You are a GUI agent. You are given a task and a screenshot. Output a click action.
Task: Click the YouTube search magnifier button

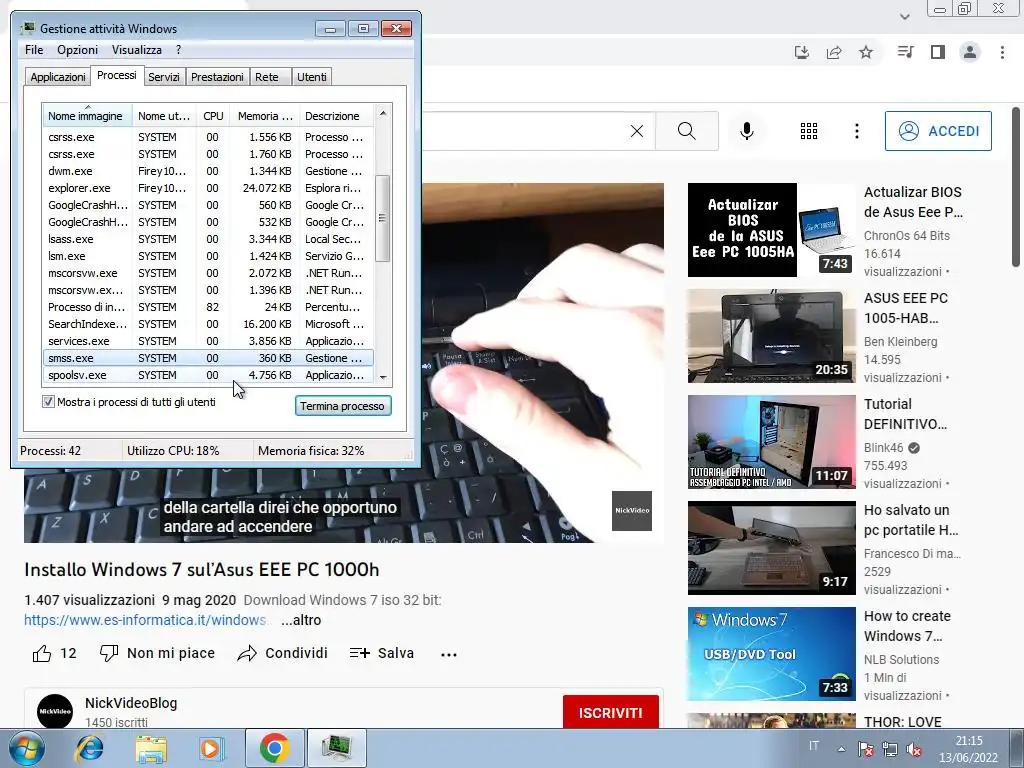pos(686,131)
